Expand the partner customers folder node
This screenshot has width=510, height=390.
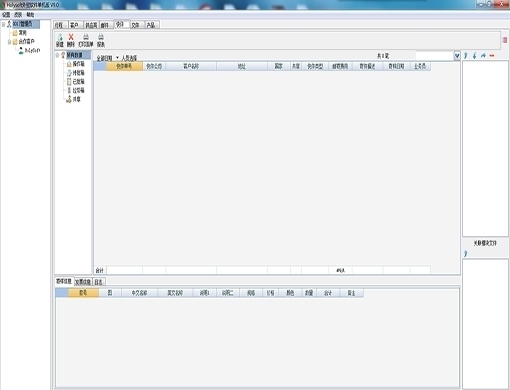pyautogui.click(x=9, y=42)
